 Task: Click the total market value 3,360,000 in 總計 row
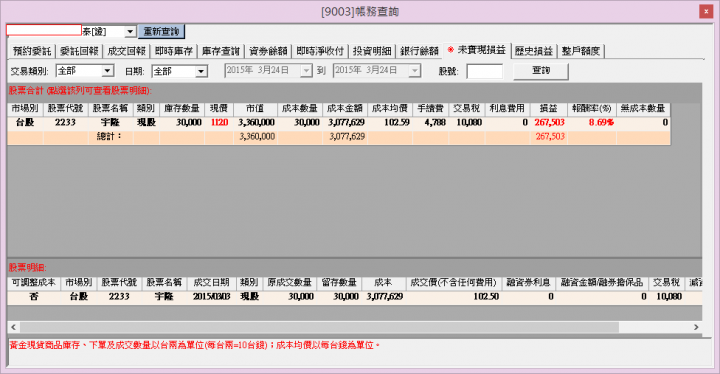pos(256,136)
